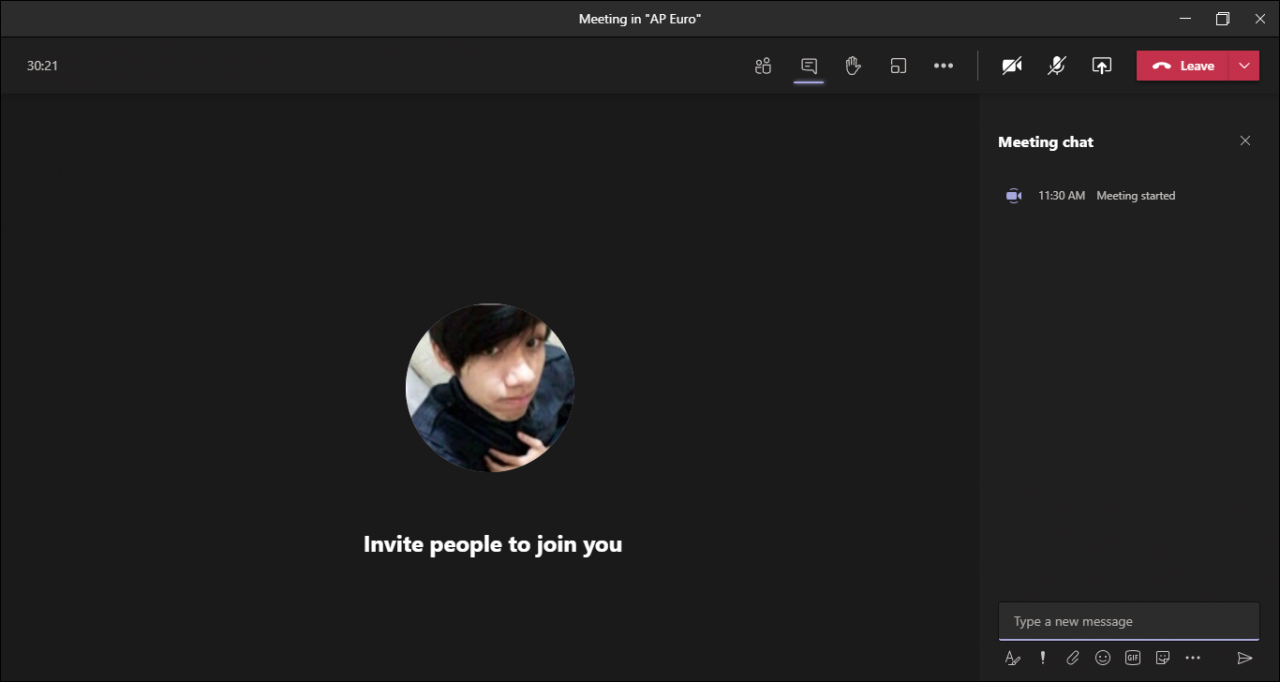The height and width of the screenshot is (682, 1280).
Task: Close the meeting window
Action: 1258,19
